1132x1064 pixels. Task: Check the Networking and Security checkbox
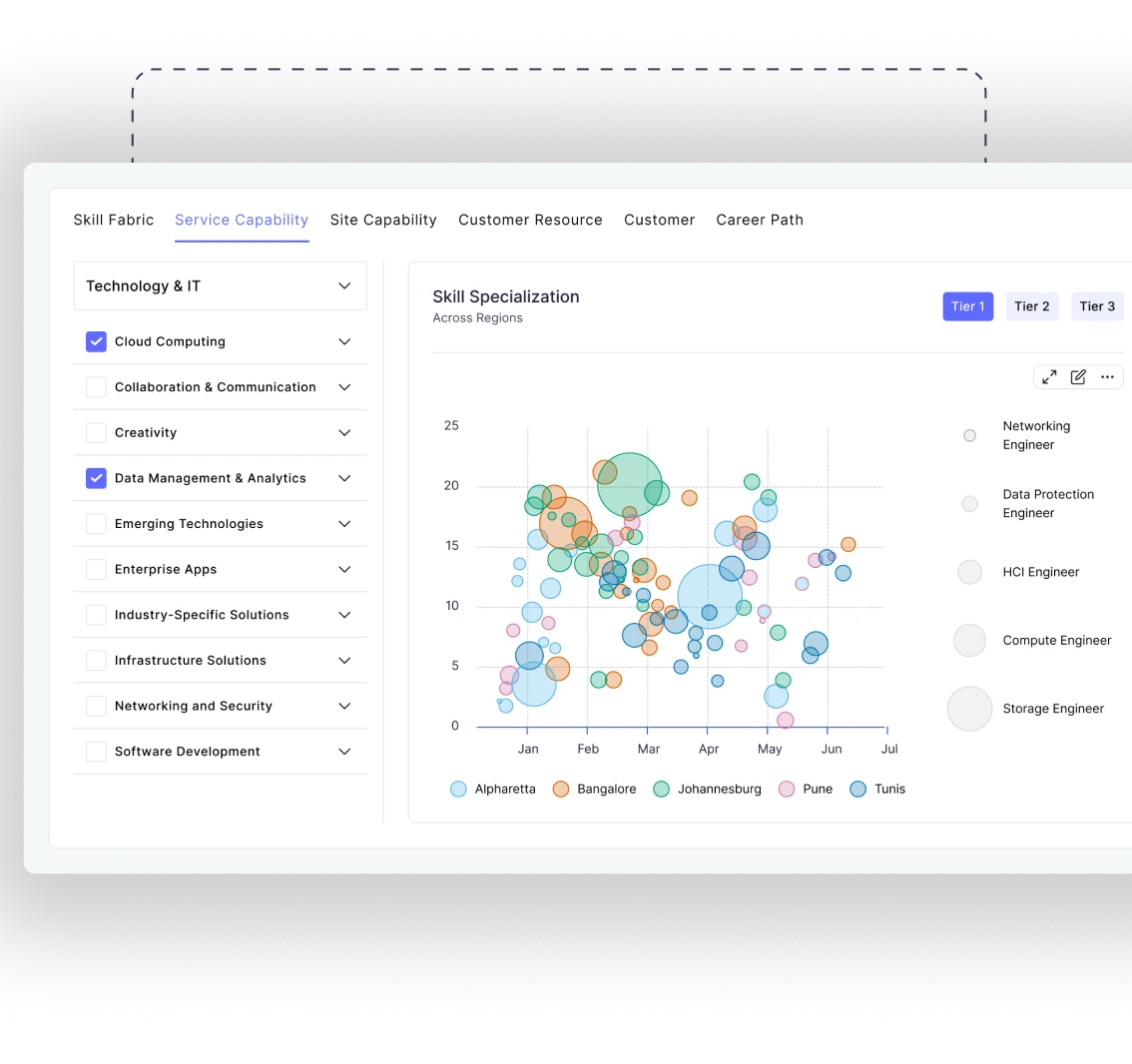(x=96, y=706)
